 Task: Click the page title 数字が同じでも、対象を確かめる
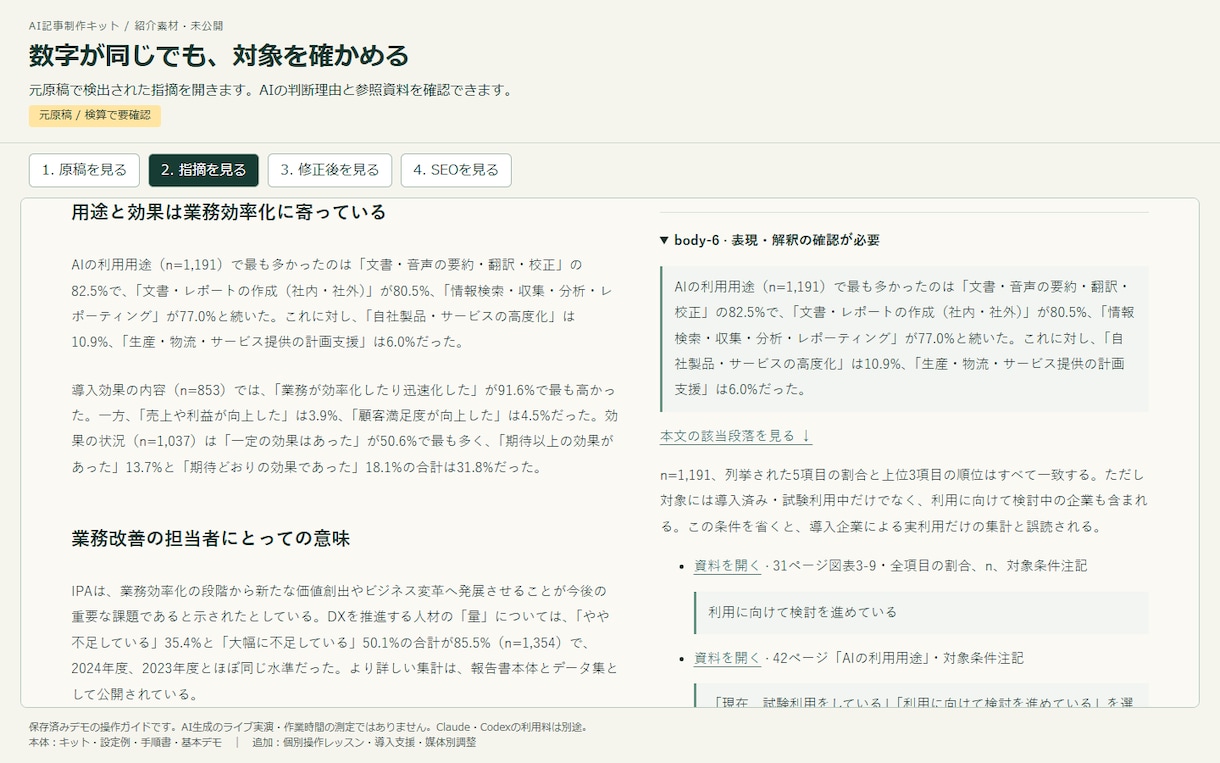coord(219,55)
